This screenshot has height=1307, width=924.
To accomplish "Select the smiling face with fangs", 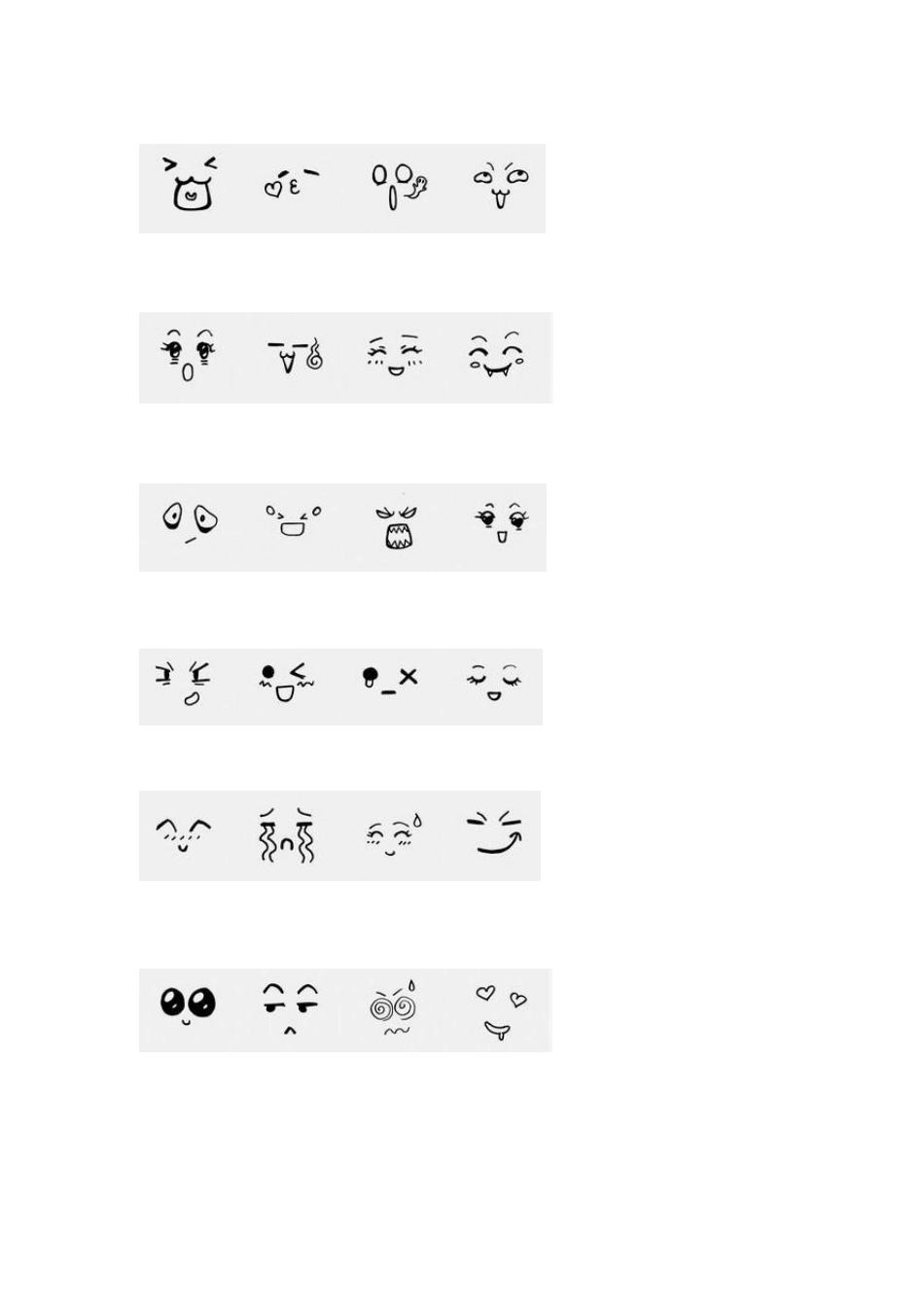I will [497, 355].
